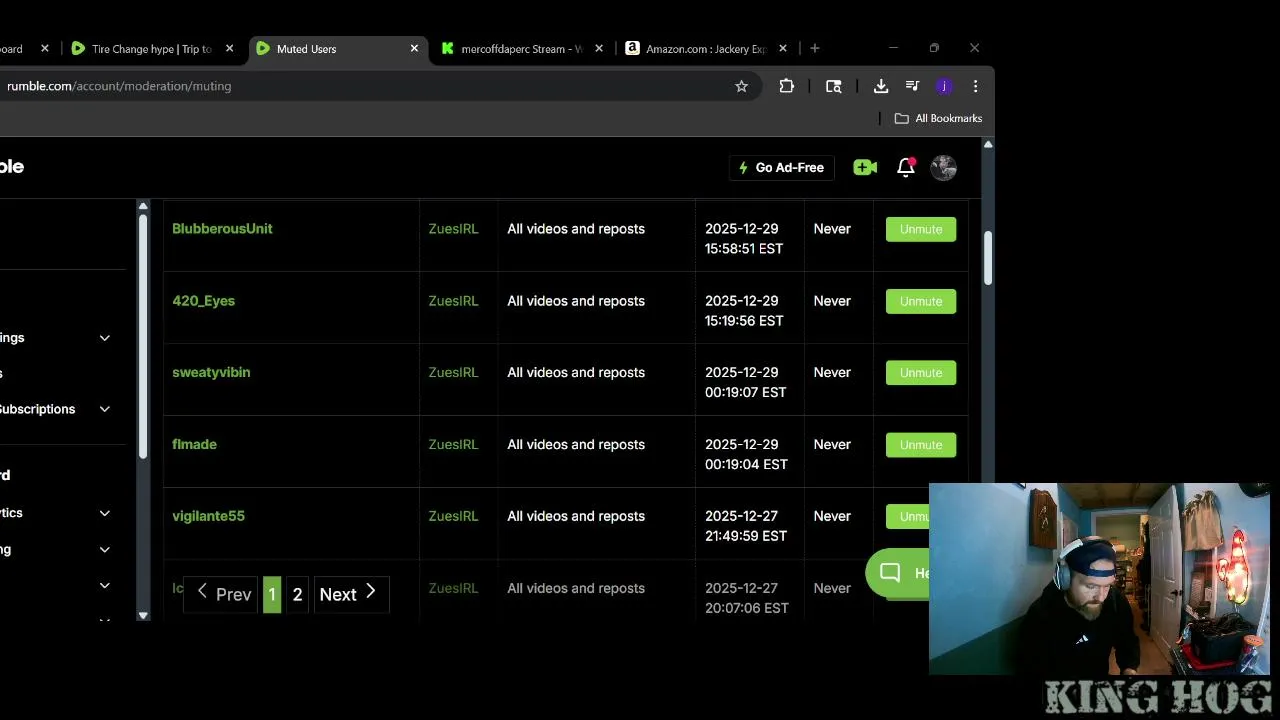Open the vigilante55 profile link
The height and width of the screenshot is (720, 1280).
[x=208, y=516]
